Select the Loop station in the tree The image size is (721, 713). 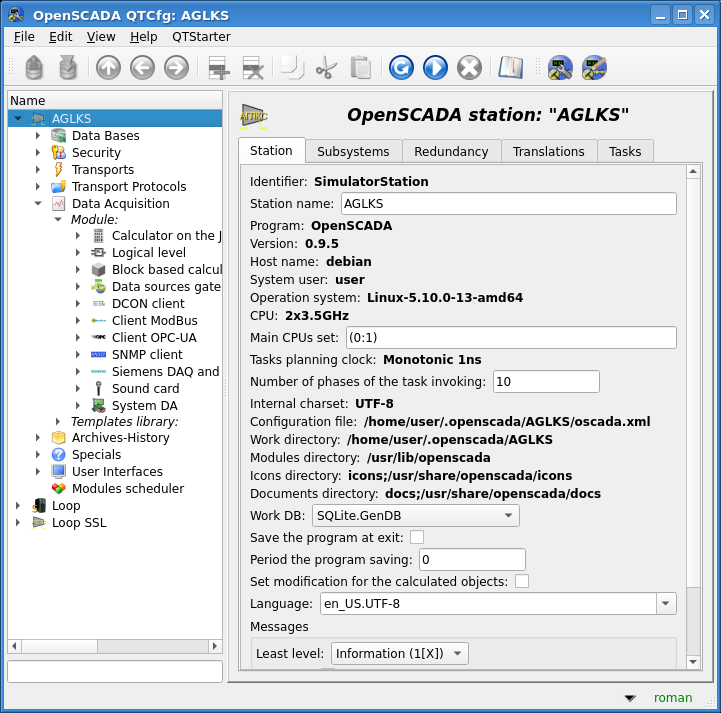pyautogui.click(x=66, y=505)
